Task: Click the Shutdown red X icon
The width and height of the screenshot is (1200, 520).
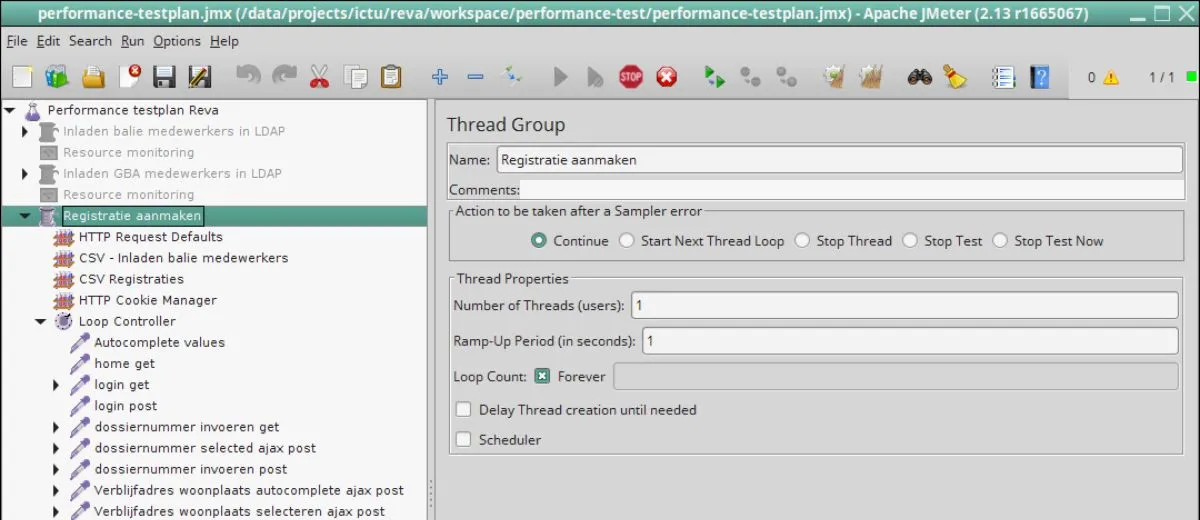Action: tap(667, 77)
